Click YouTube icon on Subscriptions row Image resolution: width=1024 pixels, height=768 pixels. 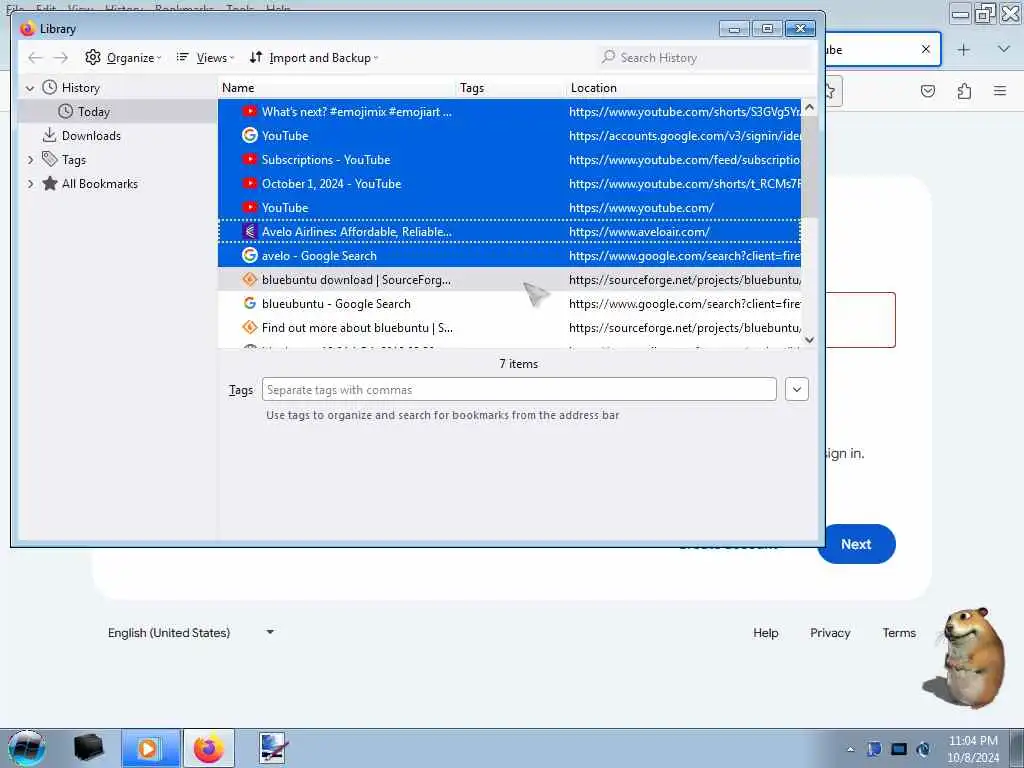pos(249,159)
